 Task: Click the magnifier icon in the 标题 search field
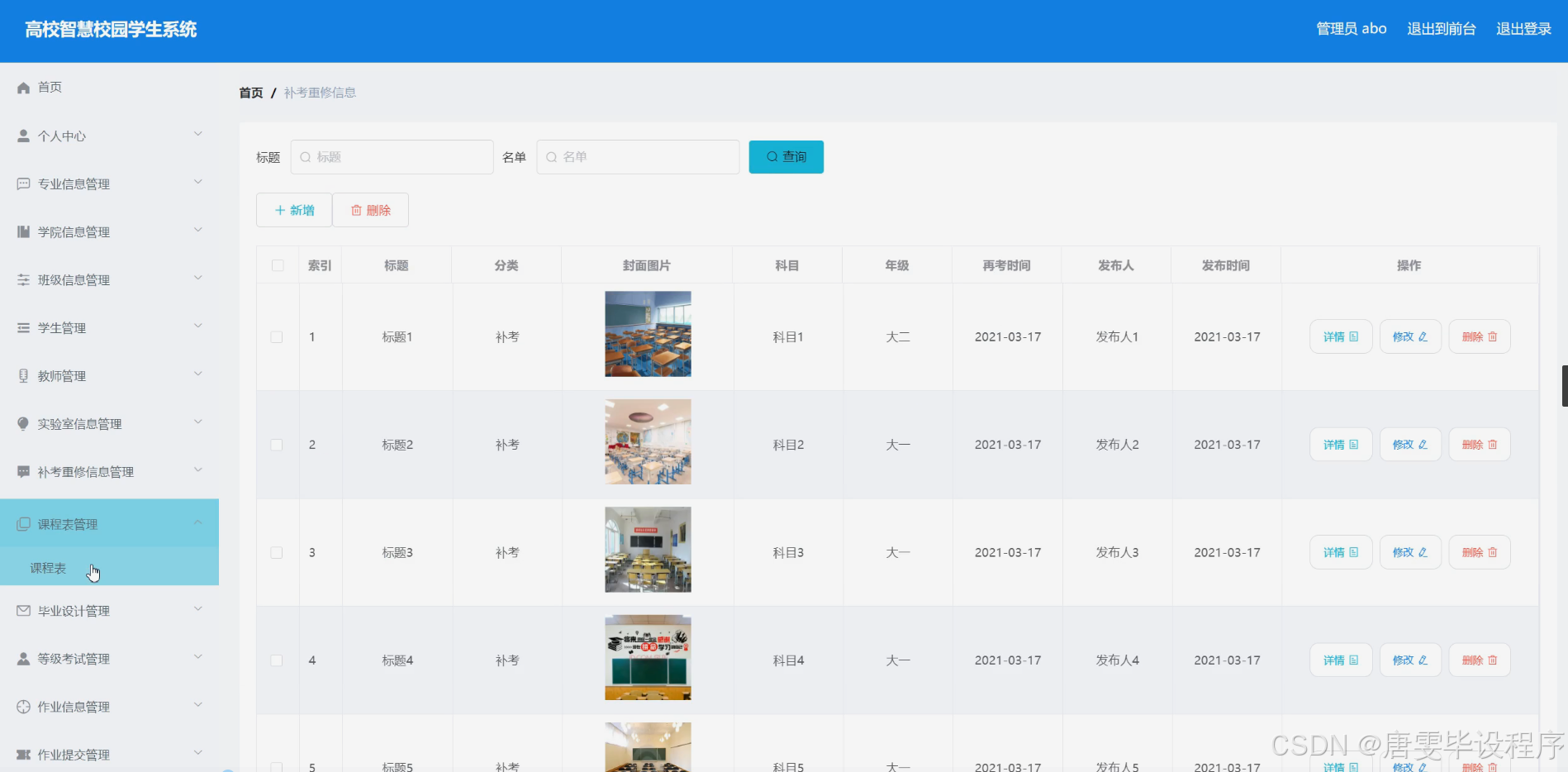point(306,157)
